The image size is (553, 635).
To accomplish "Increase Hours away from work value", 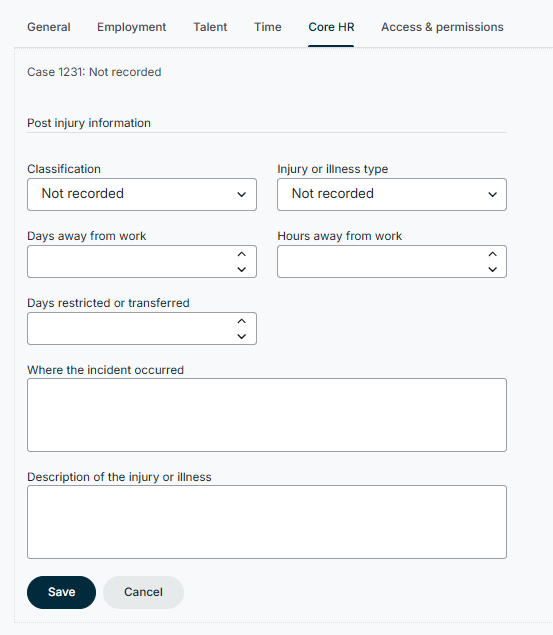I will pos(492,254).
